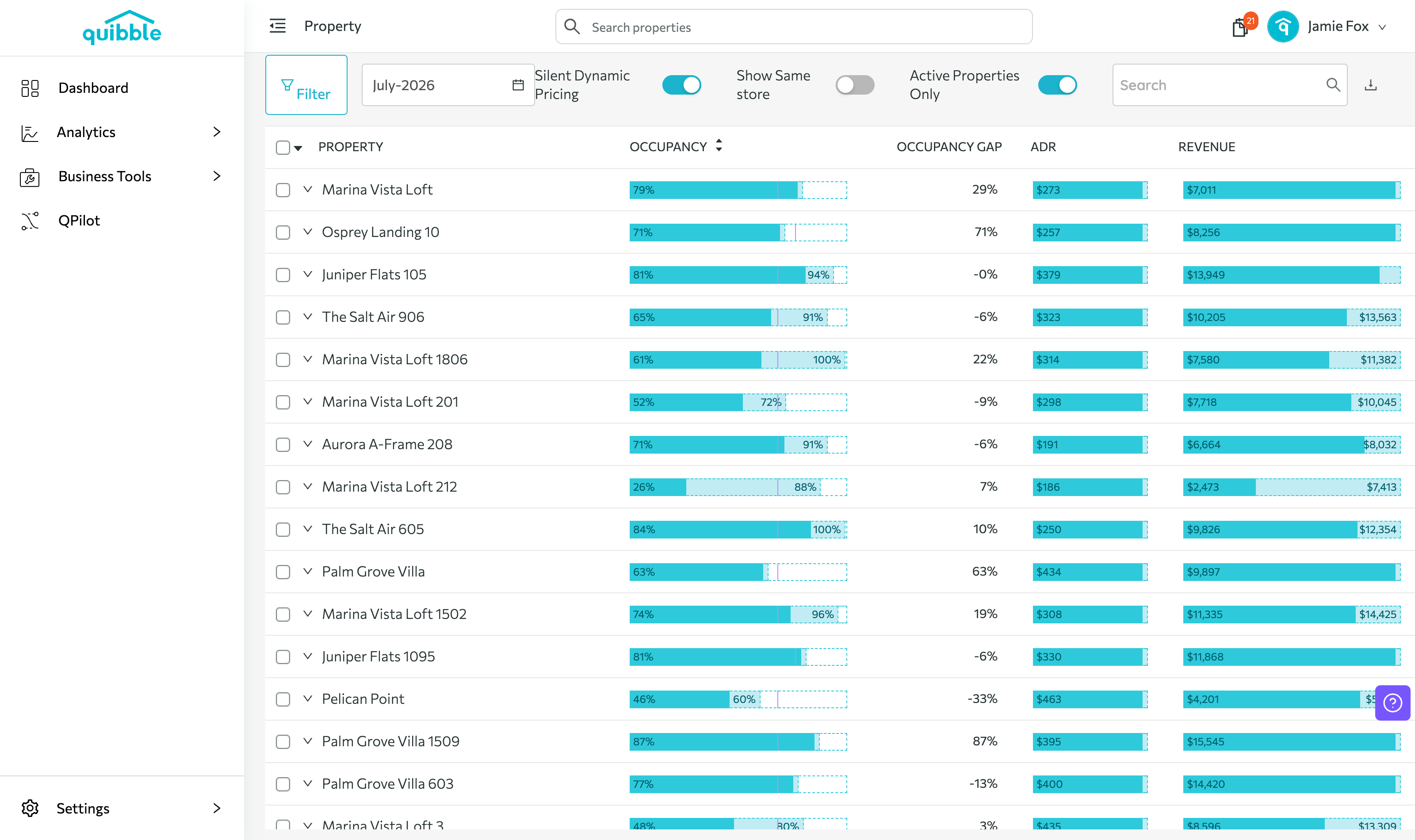This screenshot has height=840, width=1415.
Task: Open the Marina Vista Loft 201 property name
Action: click(x=390, y=402)
